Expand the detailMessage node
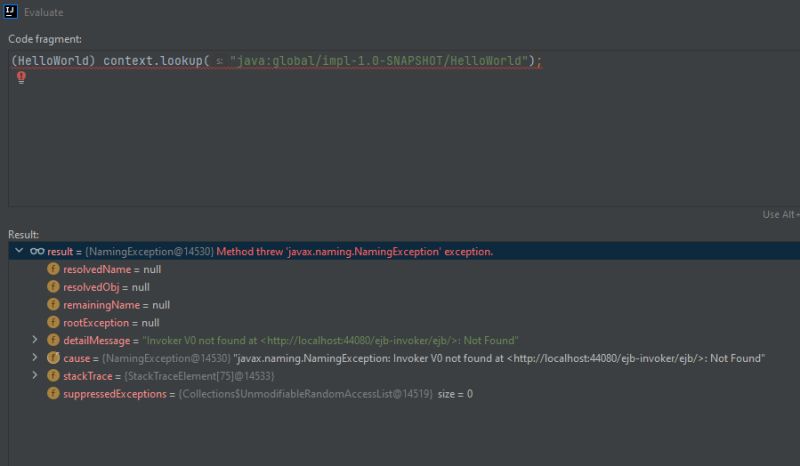The height and width of the screenshot is (466, 800). coord(35,339)
